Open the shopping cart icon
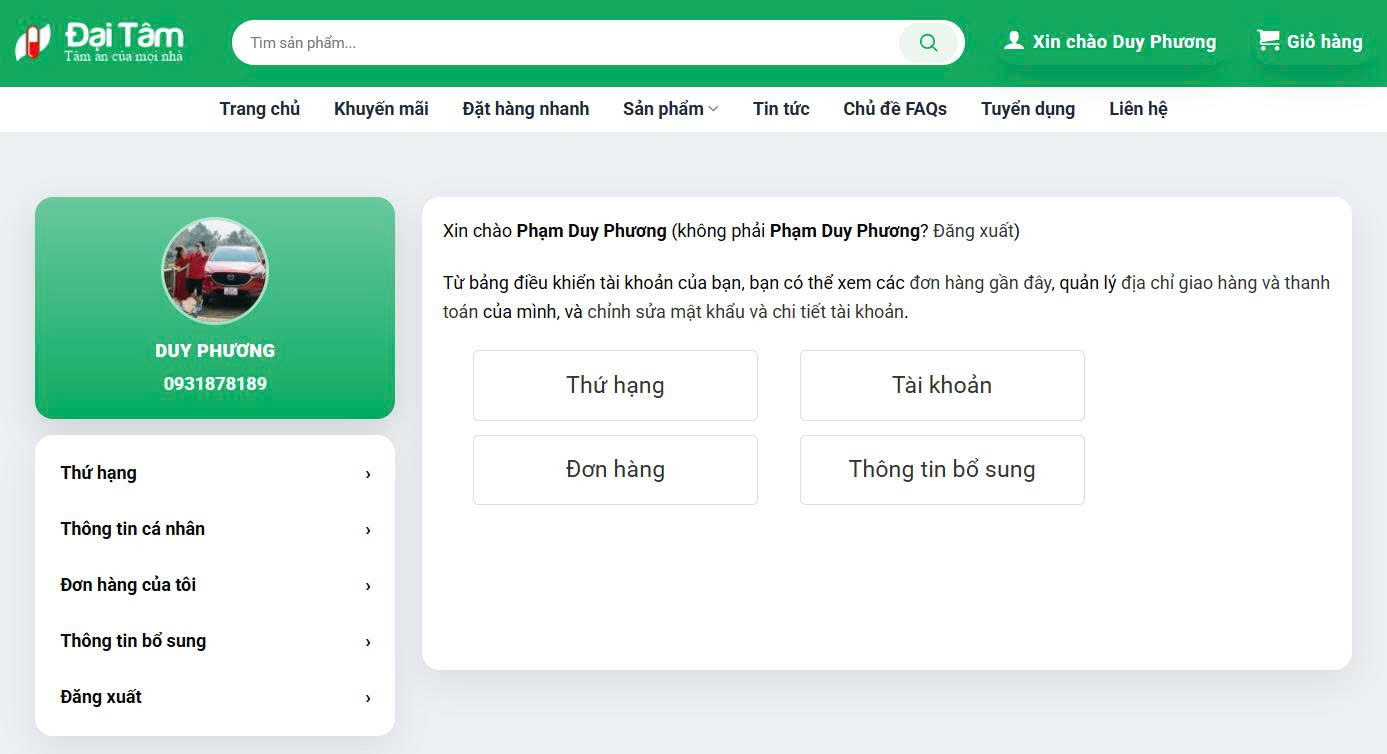The height and width of the screenshot is (754, 1387). [x=1268, y=41]
